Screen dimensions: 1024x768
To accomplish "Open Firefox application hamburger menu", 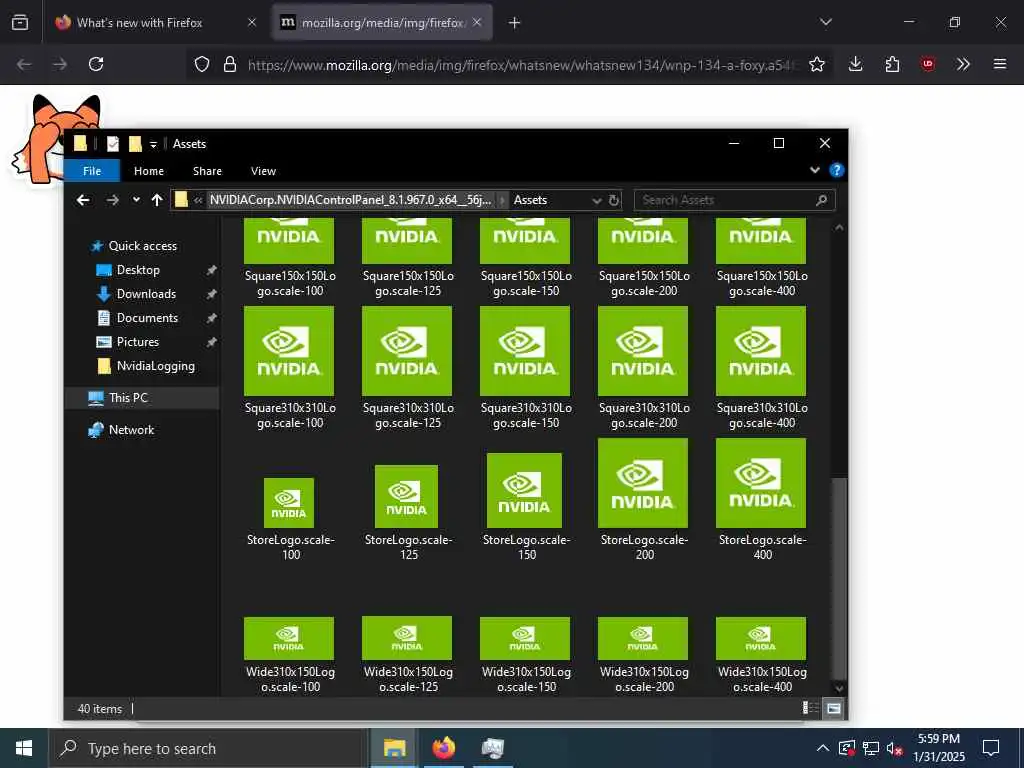I will (x=999, y=64).
